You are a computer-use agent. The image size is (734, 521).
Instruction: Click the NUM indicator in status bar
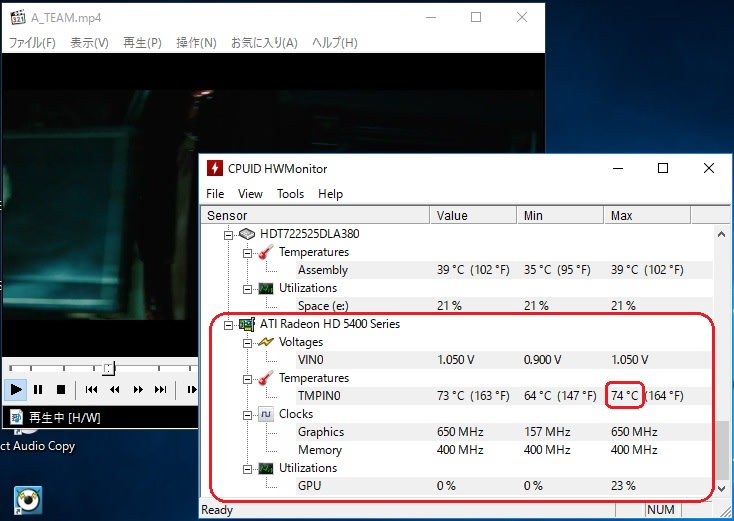coord(661,509)
